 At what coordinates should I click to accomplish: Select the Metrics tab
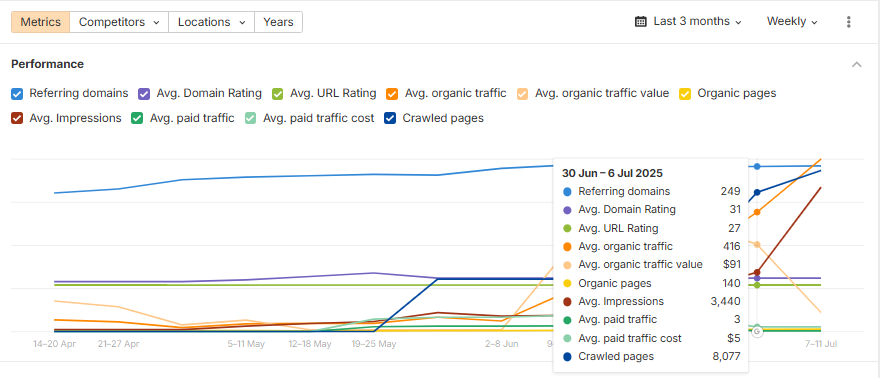(40, 22)
